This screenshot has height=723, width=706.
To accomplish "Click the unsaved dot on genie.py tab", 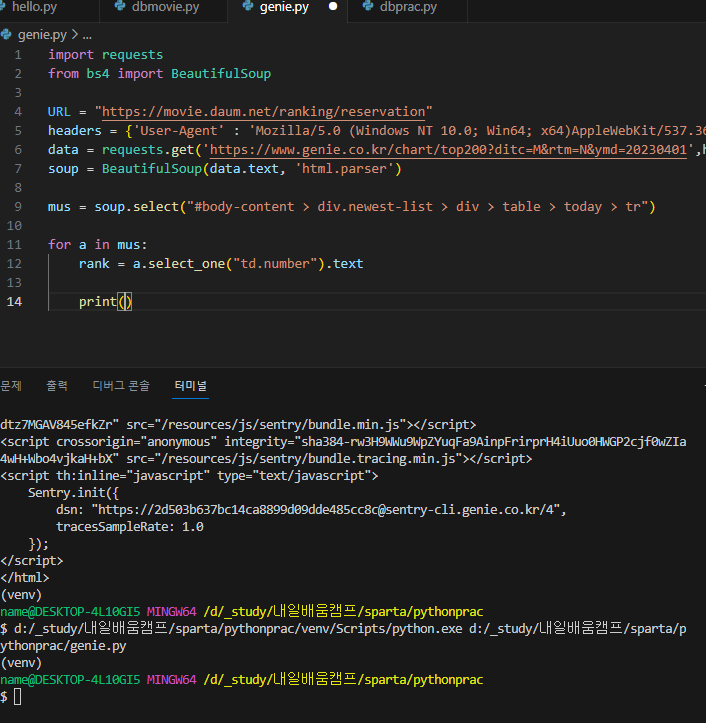I will point(332,6).
